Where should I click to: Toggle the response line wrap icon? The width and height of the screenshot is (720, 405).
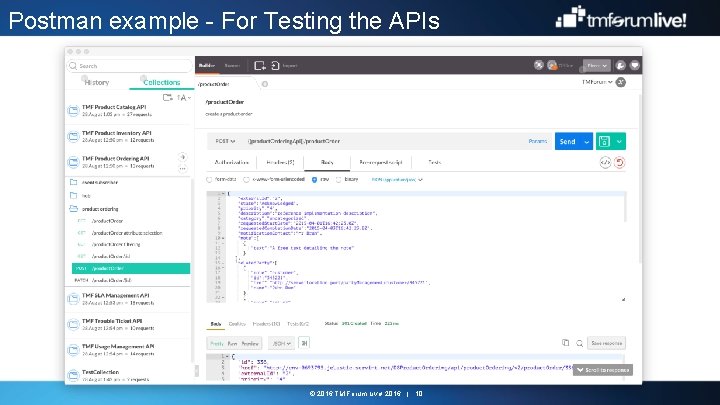tap(304, 343)
